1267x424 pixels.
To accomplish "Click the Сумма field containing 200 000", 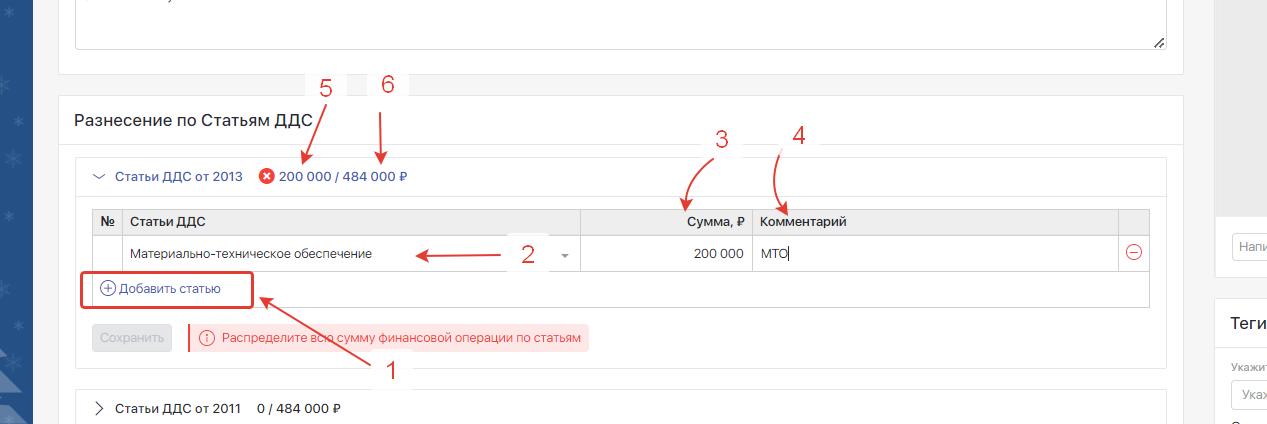I will coord(666,254).
